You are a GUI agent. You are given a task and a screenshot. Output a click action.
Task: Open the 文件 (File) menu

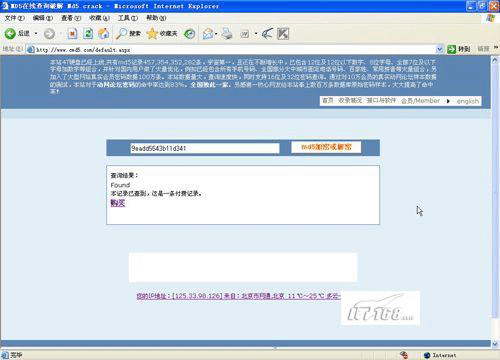[x=15, y=18]
